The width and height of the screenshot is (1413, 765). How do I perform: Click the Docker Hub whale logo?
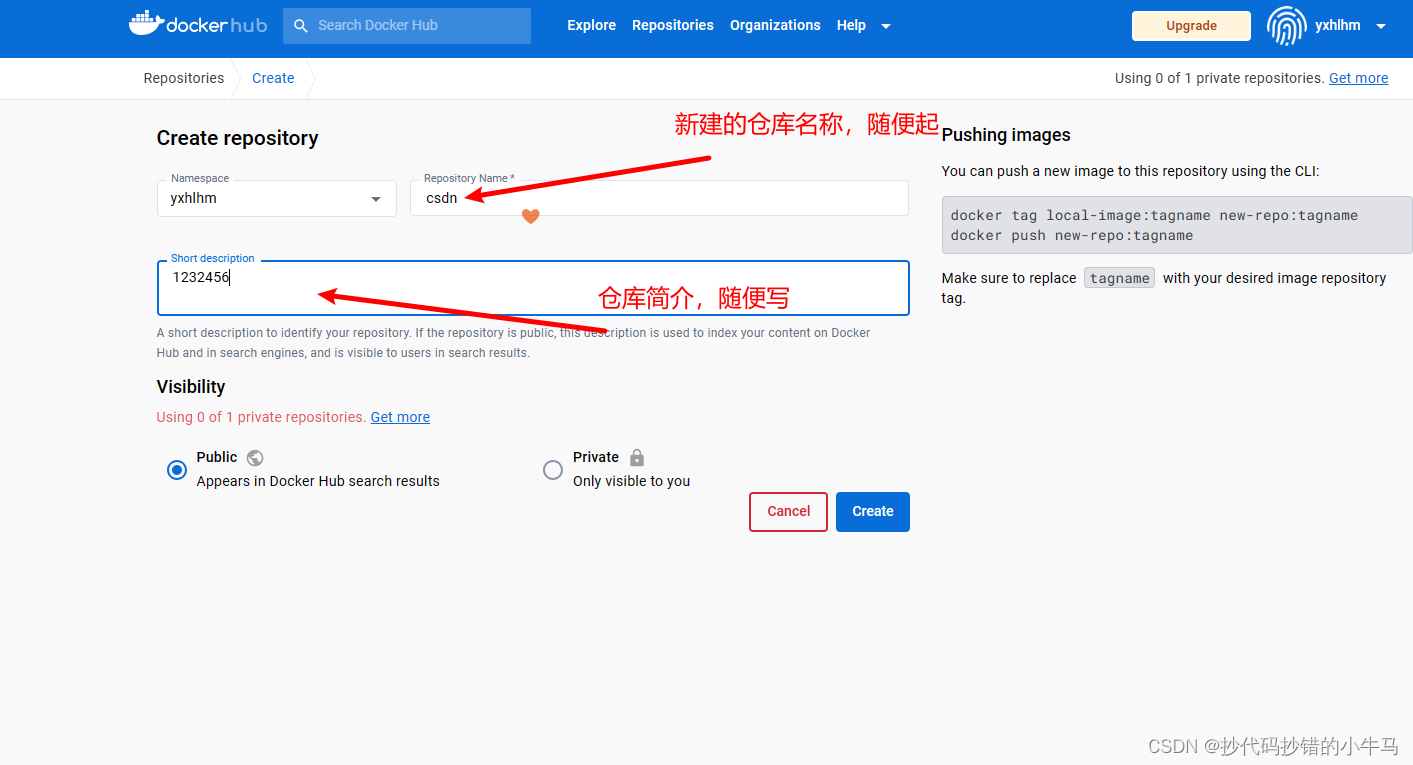point(198,25)
